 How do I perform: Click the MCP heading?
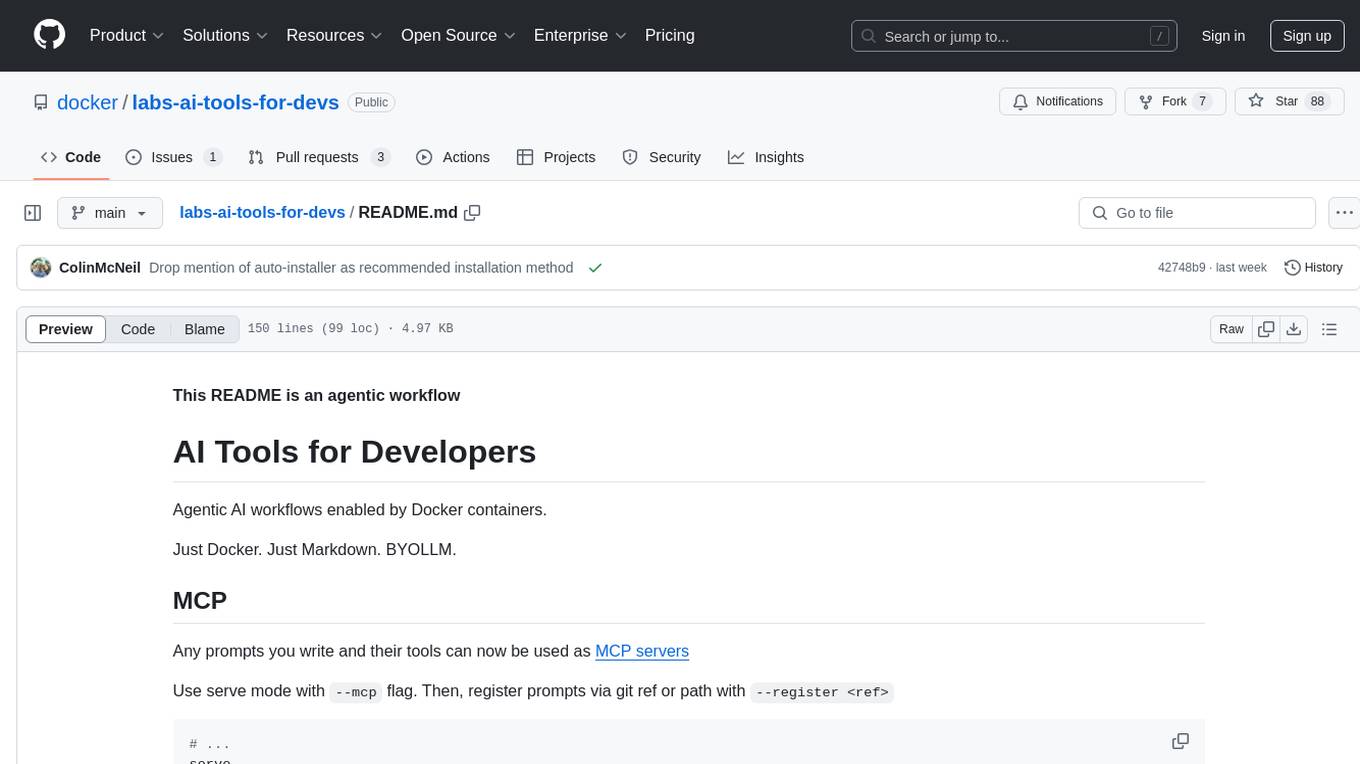tap(200, 600)
